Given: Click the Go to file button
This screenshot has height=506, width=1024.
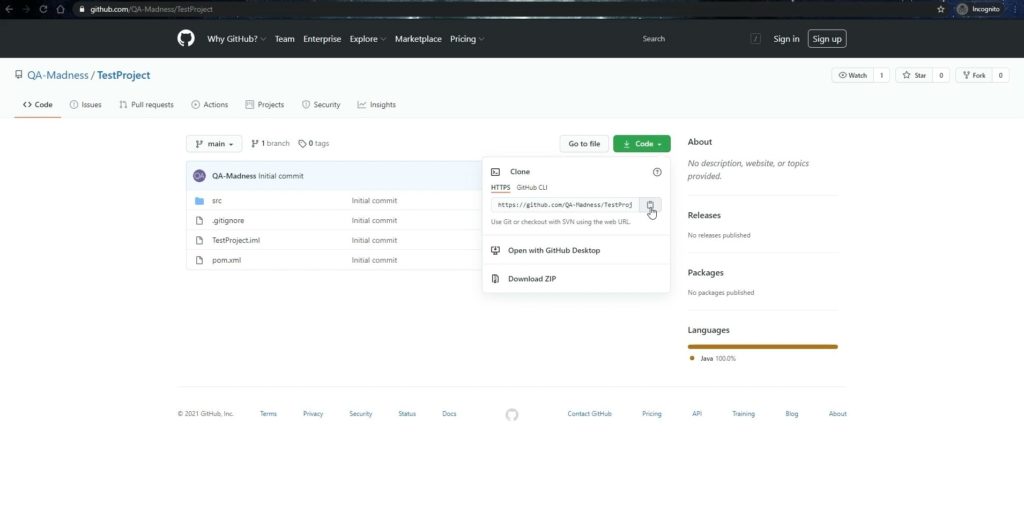Looking at the screenshot, I should (584, 144).
